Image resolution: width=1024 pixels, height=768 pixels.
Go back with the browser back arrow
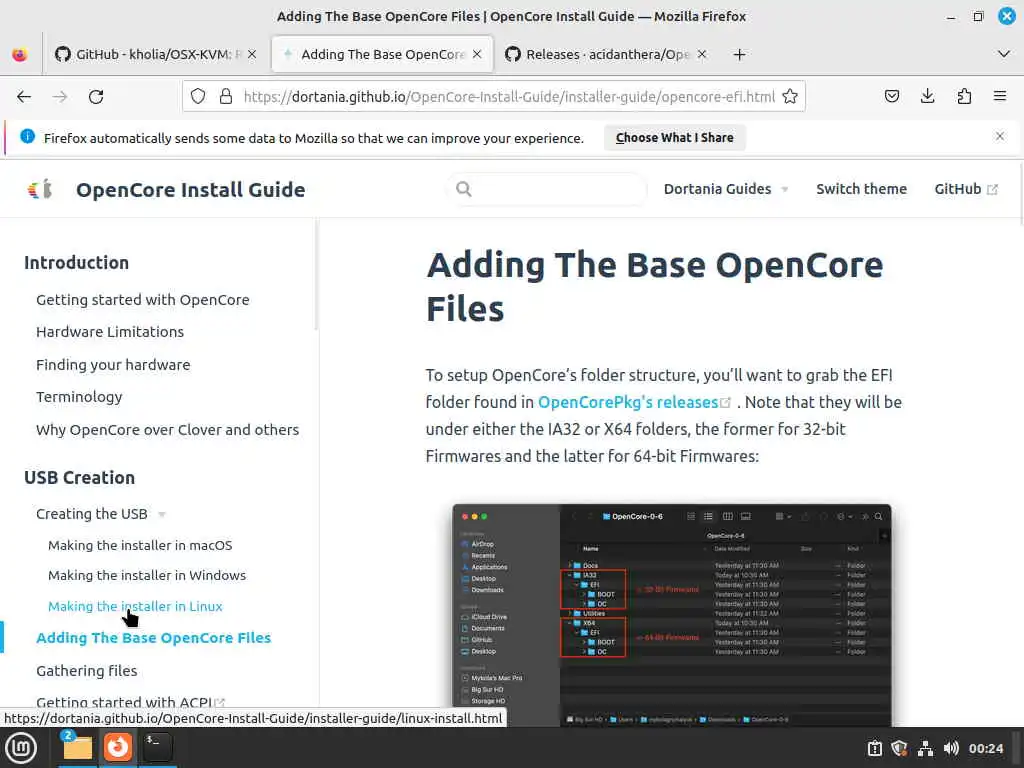(x=24, y=97)
